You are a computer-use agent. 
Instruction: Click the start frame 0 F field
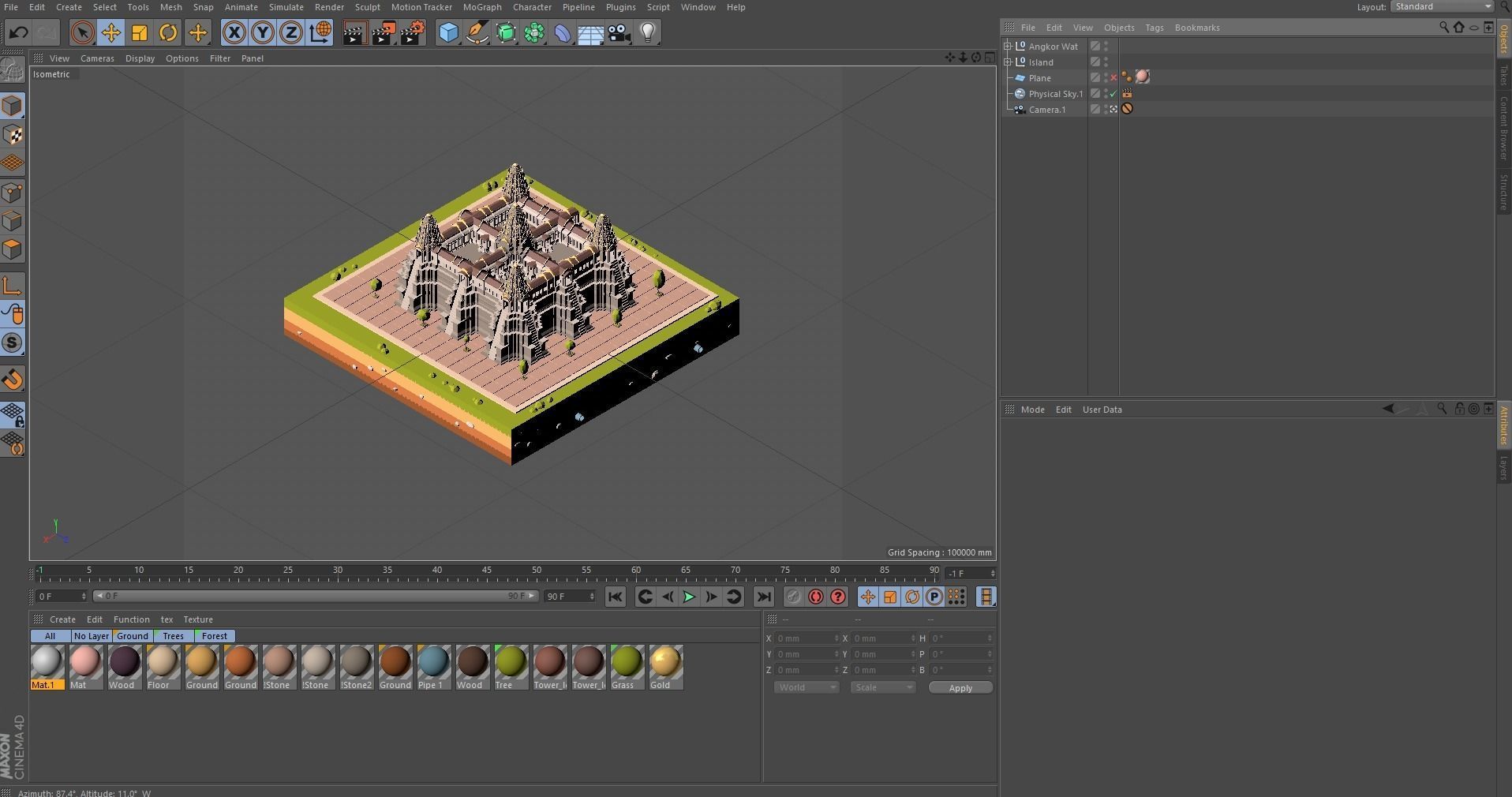pyautogui.click(x=62, y=597)
